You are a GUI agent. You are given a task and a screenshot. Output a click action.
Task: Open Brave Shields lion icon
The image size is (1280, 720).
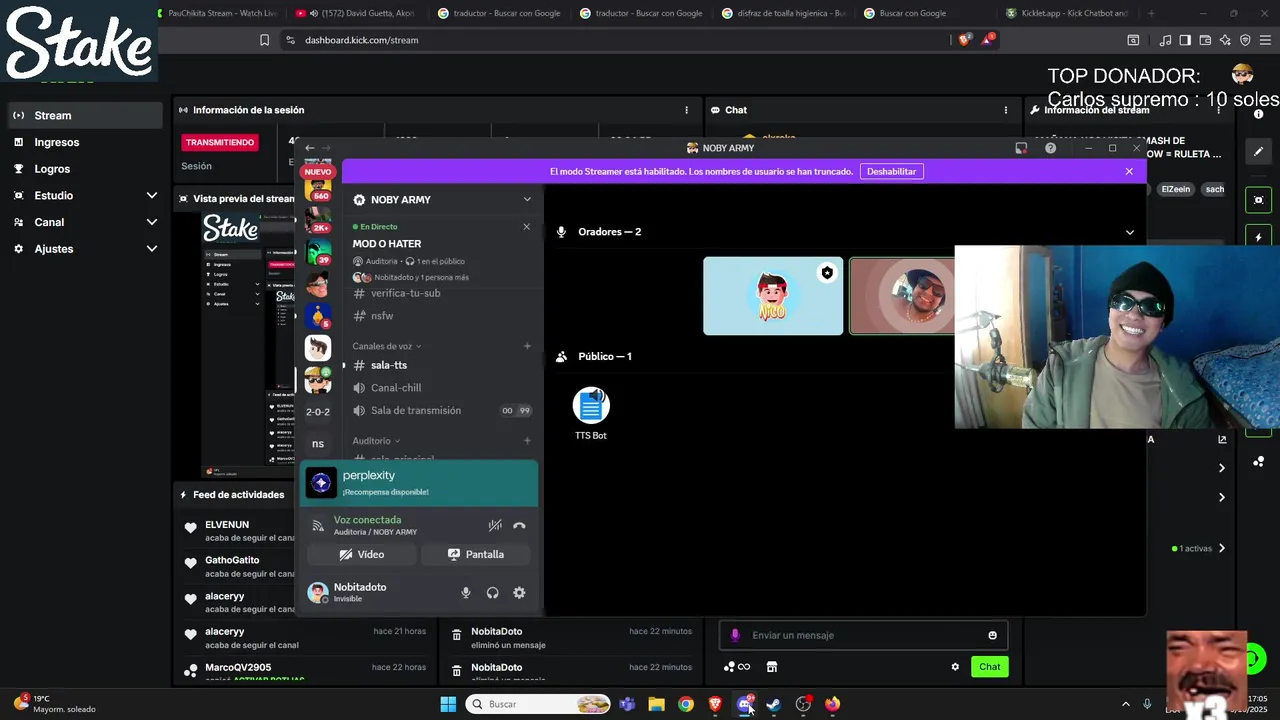tap(964, 40)
